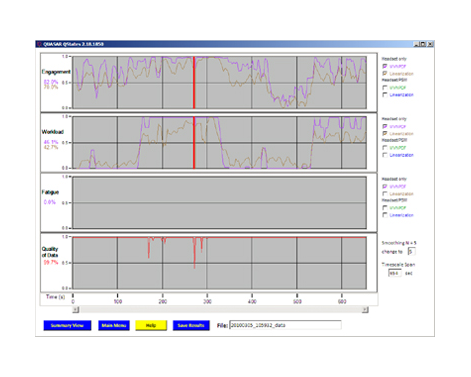Viewport: 471px width, 377px height.
Task: Open the Main Menu
Action: pyautogui.click(x=114, y=325)
